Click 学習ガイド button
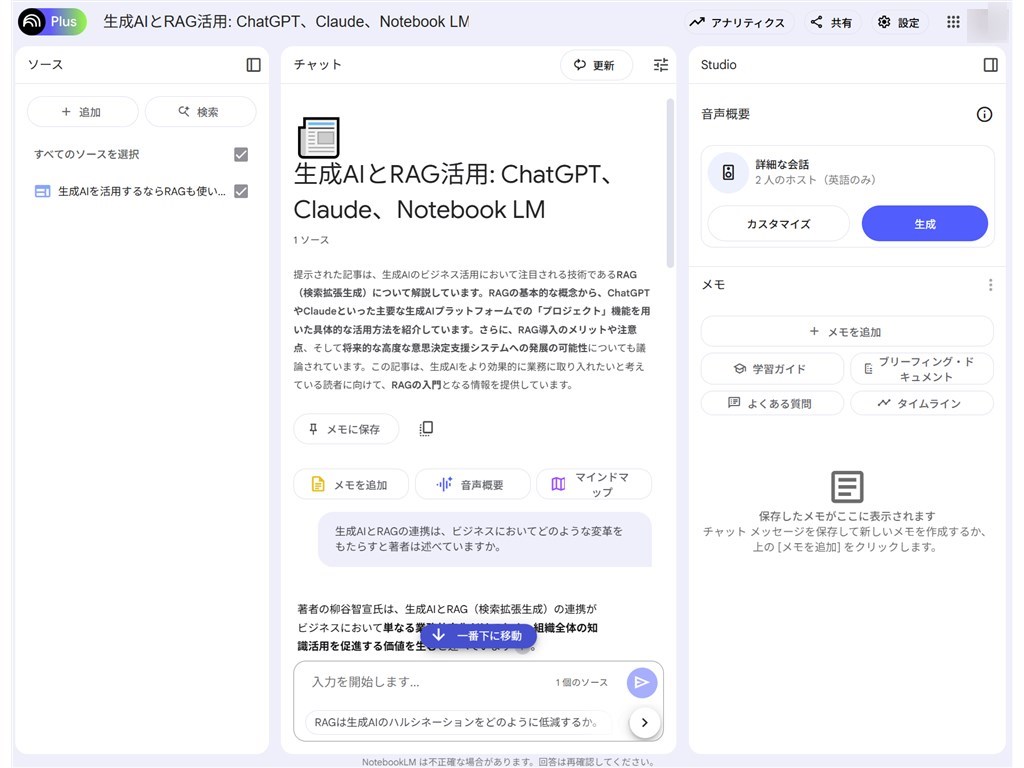Viewport: 1024px width, 768px height. tap(773, 369)
